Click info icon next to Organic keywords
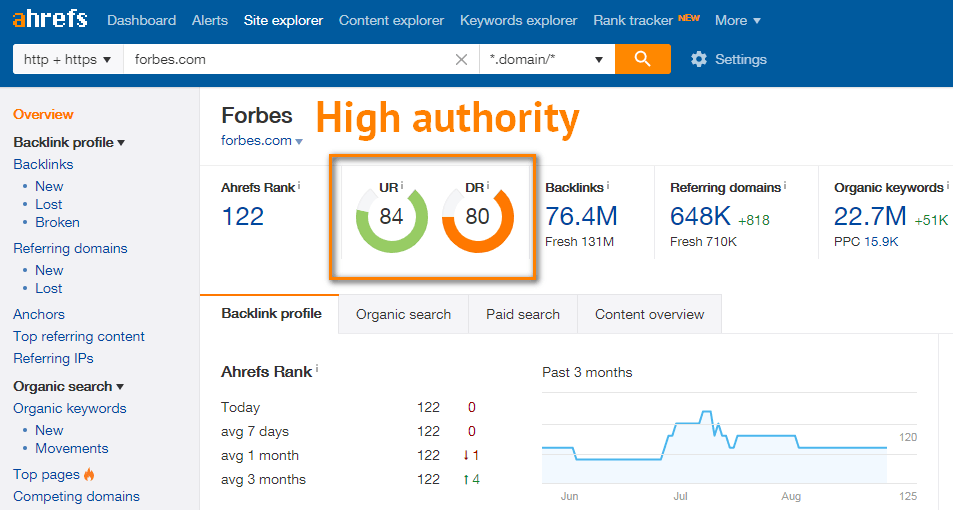This screenshot has width=953, height=510. 947,185
